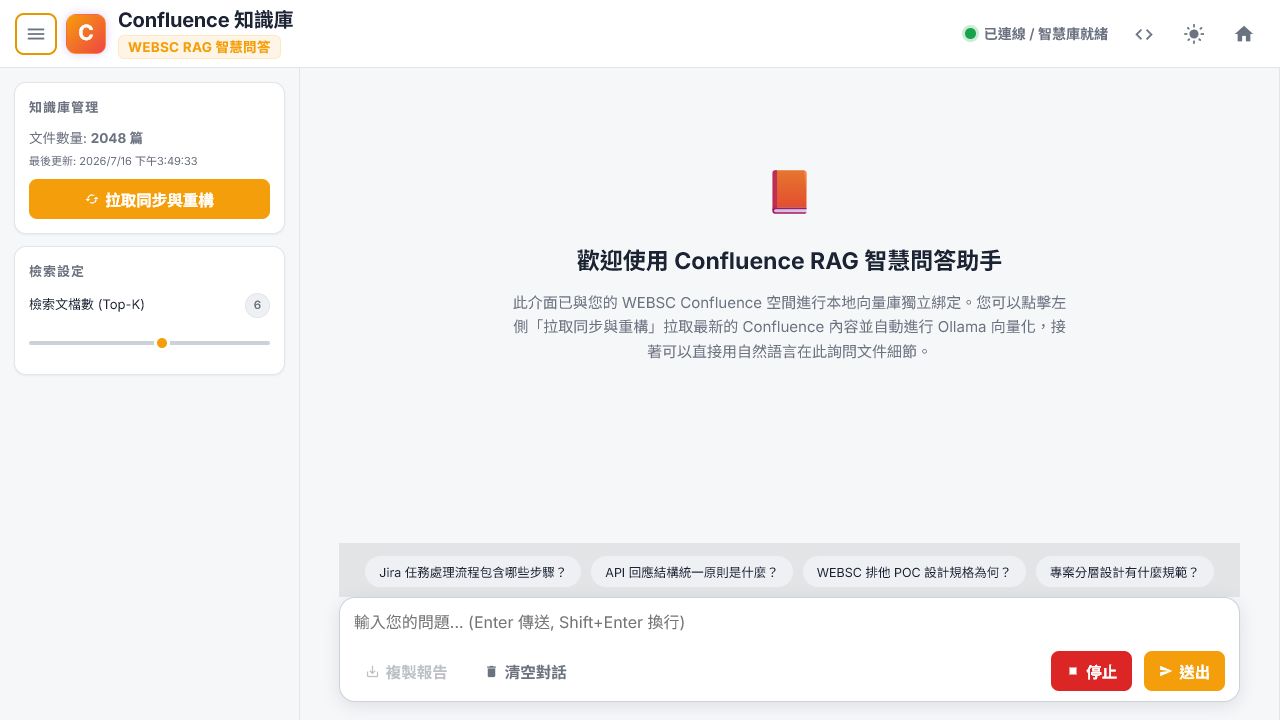This screenshot has height=720, width=1280.
Task: Click the 知識庫管理 panel heading
Action: click(x=64, y=107)
